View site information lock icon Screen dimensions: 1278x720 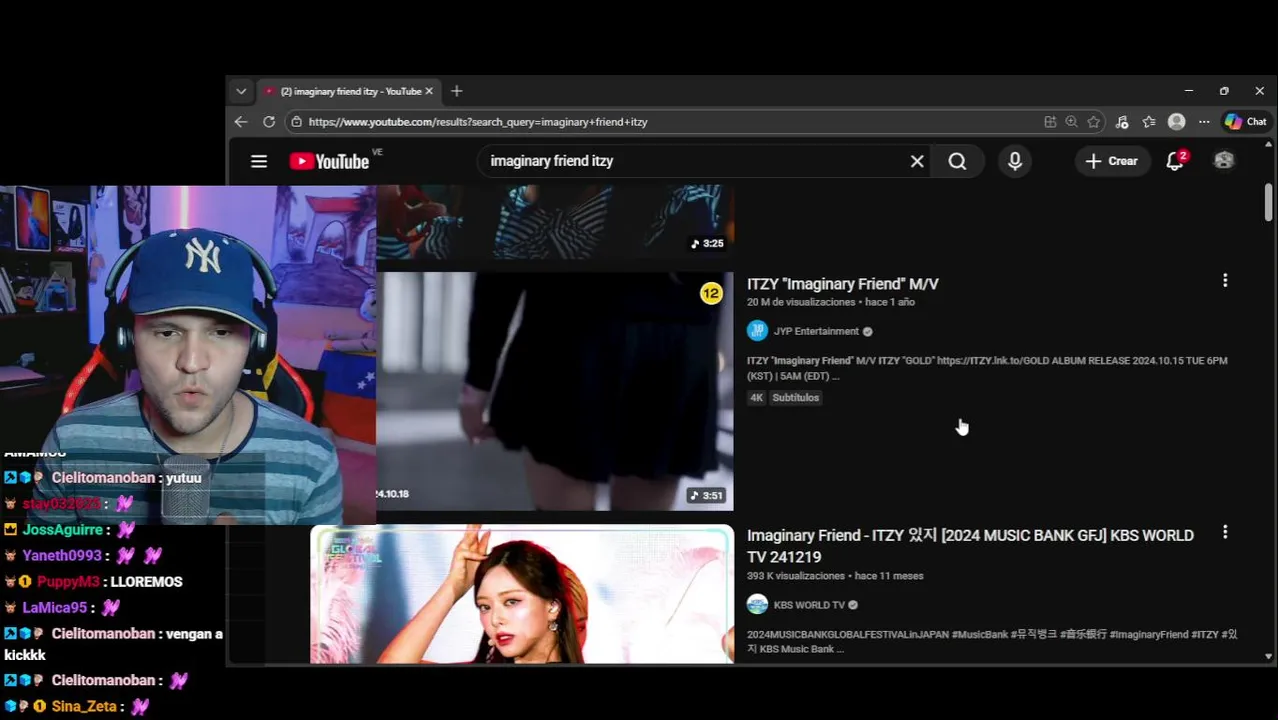click(296, 122)
